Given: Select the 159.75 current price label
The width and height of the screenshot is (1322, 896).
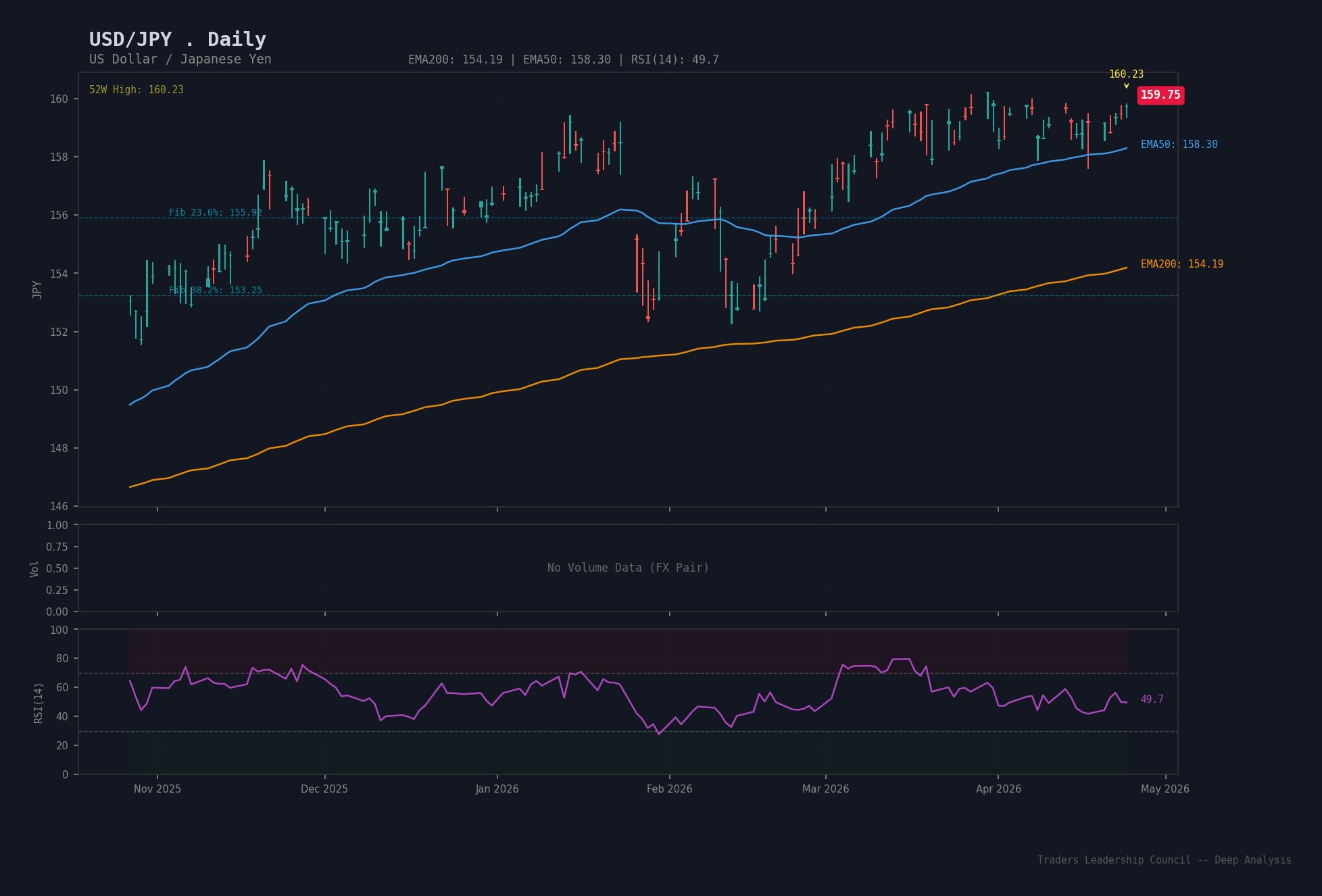Looking at the screenshot, I should [x=1160, y=95].
